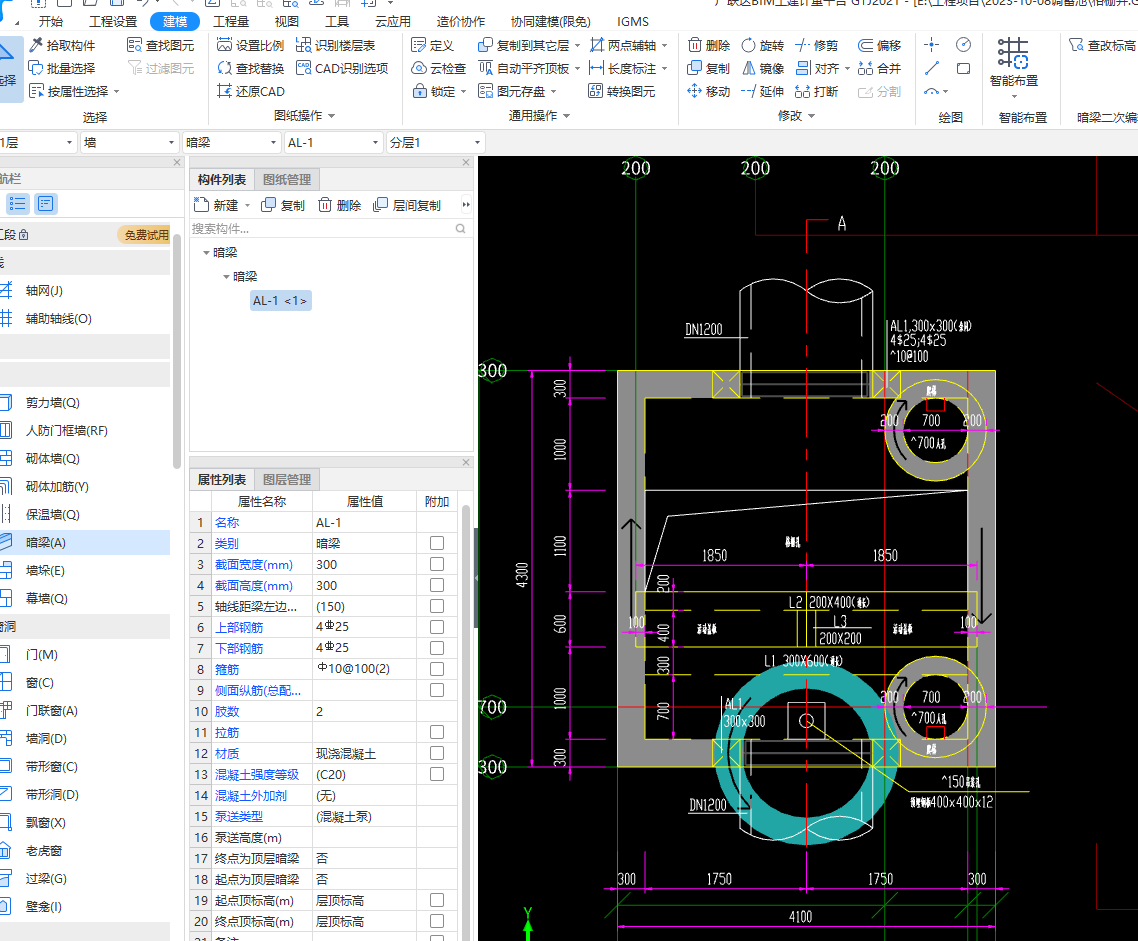Switch to the 图纸管理 tab
Image resolution: width=1138 pixels, height=941 pixels.
click(287, 179)
